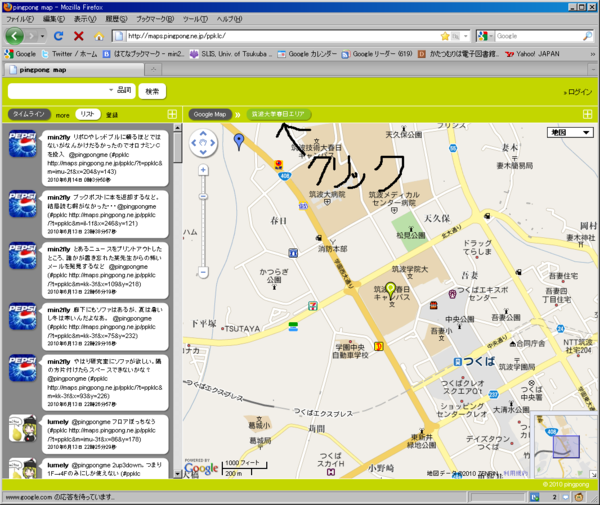
Task: Click the Google logo on the map
Action: tap(201, 468)
